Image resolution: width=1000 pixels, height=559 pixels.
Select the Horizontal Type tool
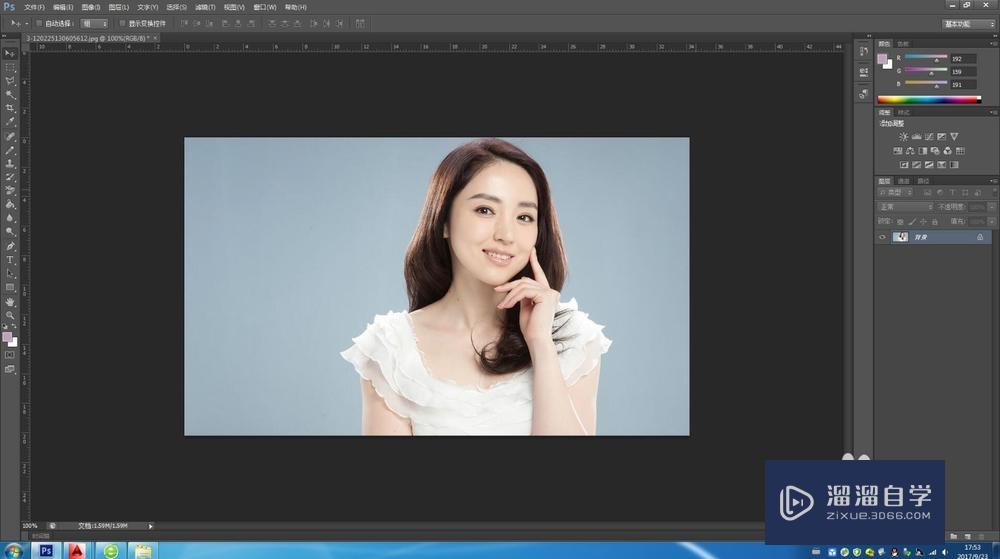click(10, 259)
